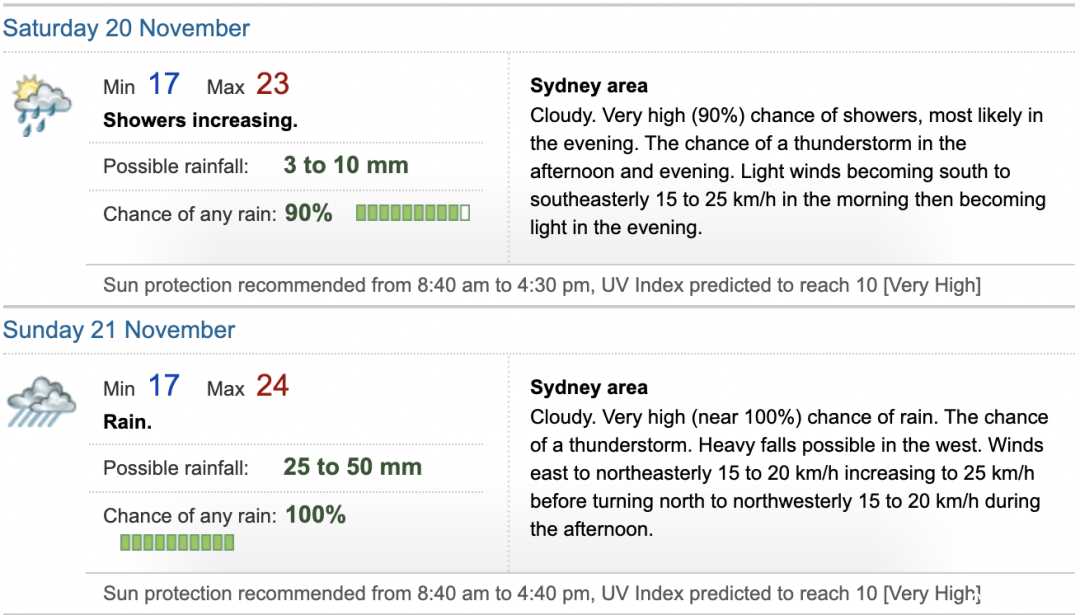Select the '3 to 10 mm' rainfall value

pyautogui.click(x=346, y=165)
